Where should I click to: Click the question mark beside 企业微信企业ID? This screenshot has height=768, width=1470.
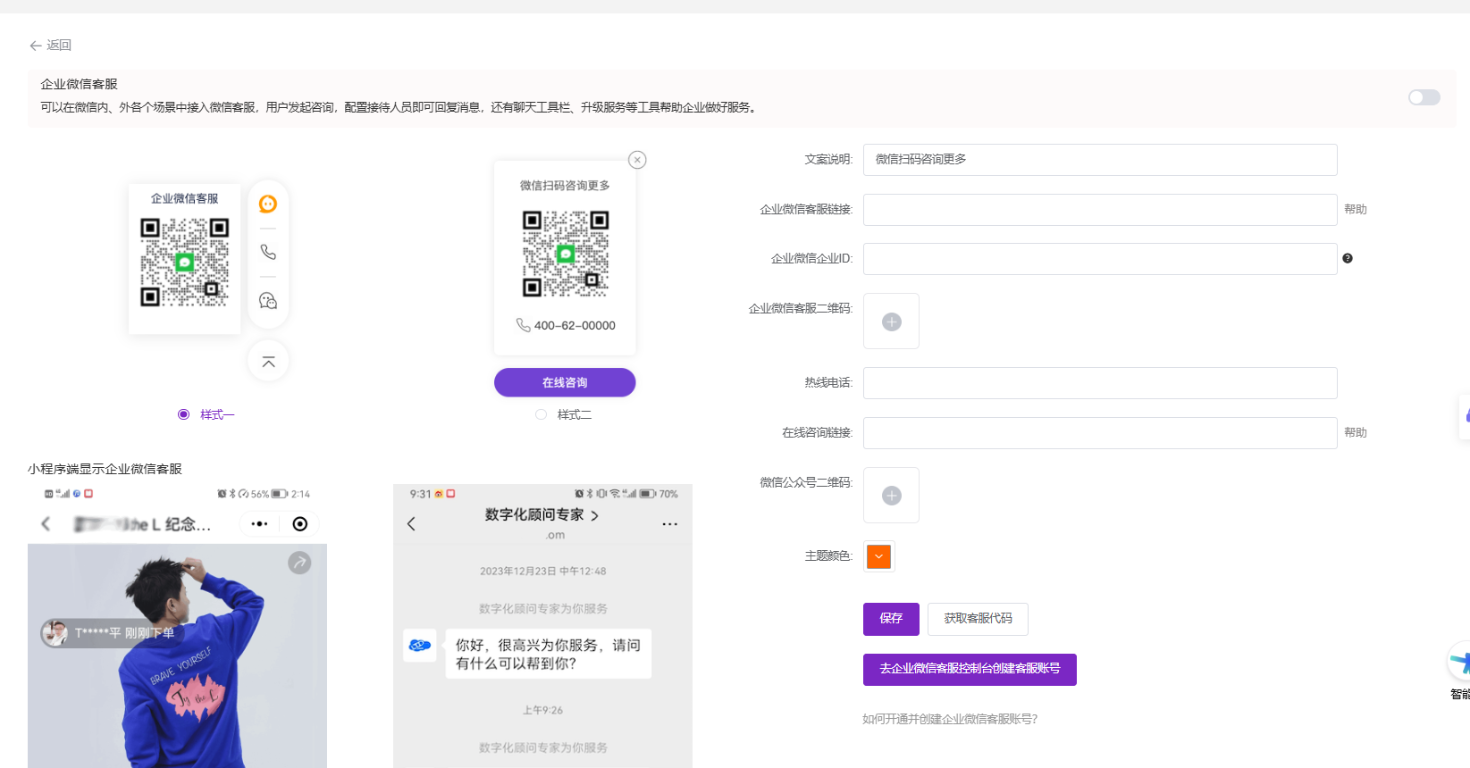click(x=1347, y=258)
